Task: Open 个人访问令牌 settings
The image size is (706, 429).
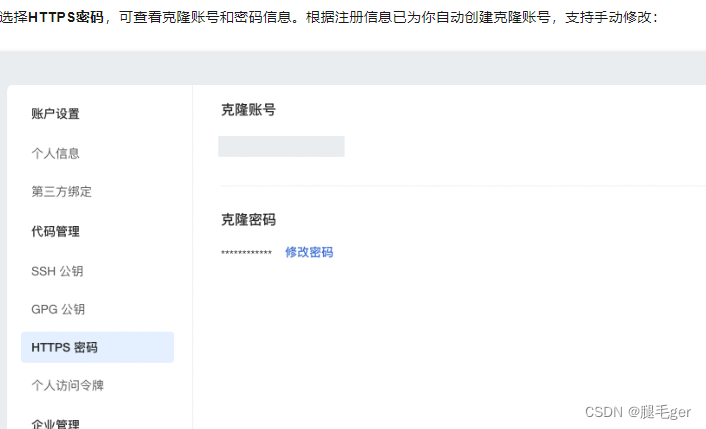Action: 68,385
